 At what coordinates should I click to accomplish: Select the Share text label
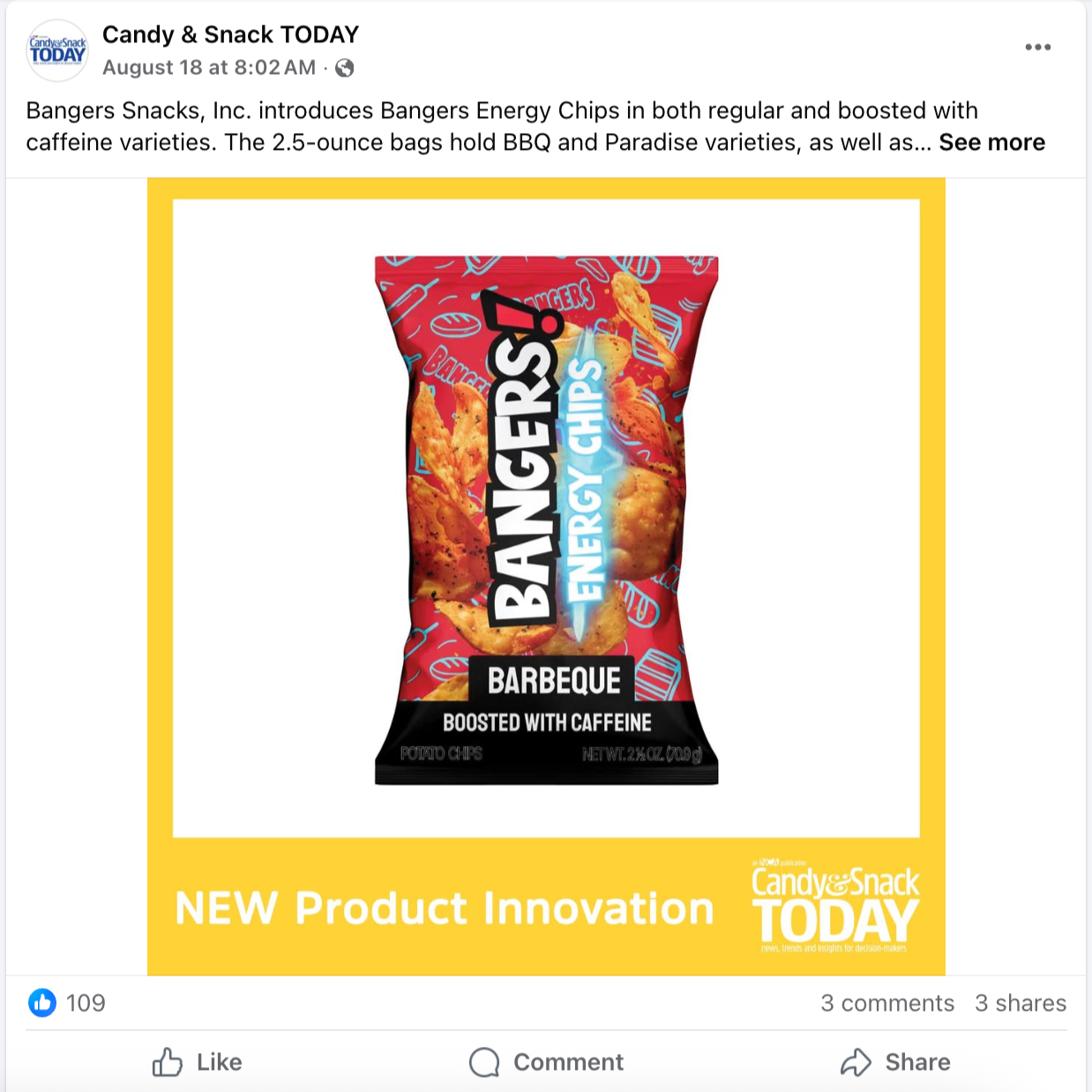pyautogui.click(x=918, y=1062)
